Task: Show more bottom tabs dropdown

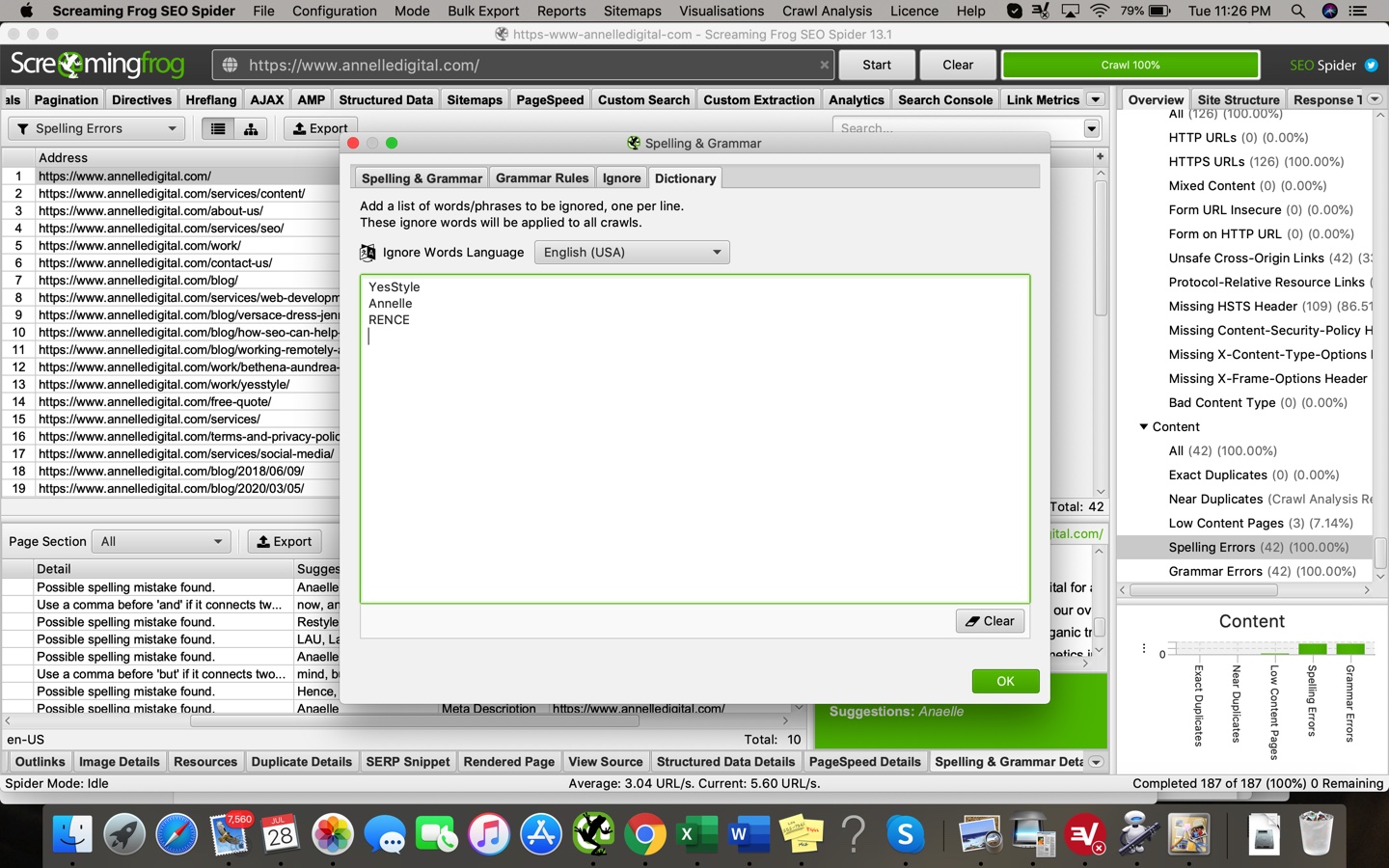Action: [x=1096, y=762]
